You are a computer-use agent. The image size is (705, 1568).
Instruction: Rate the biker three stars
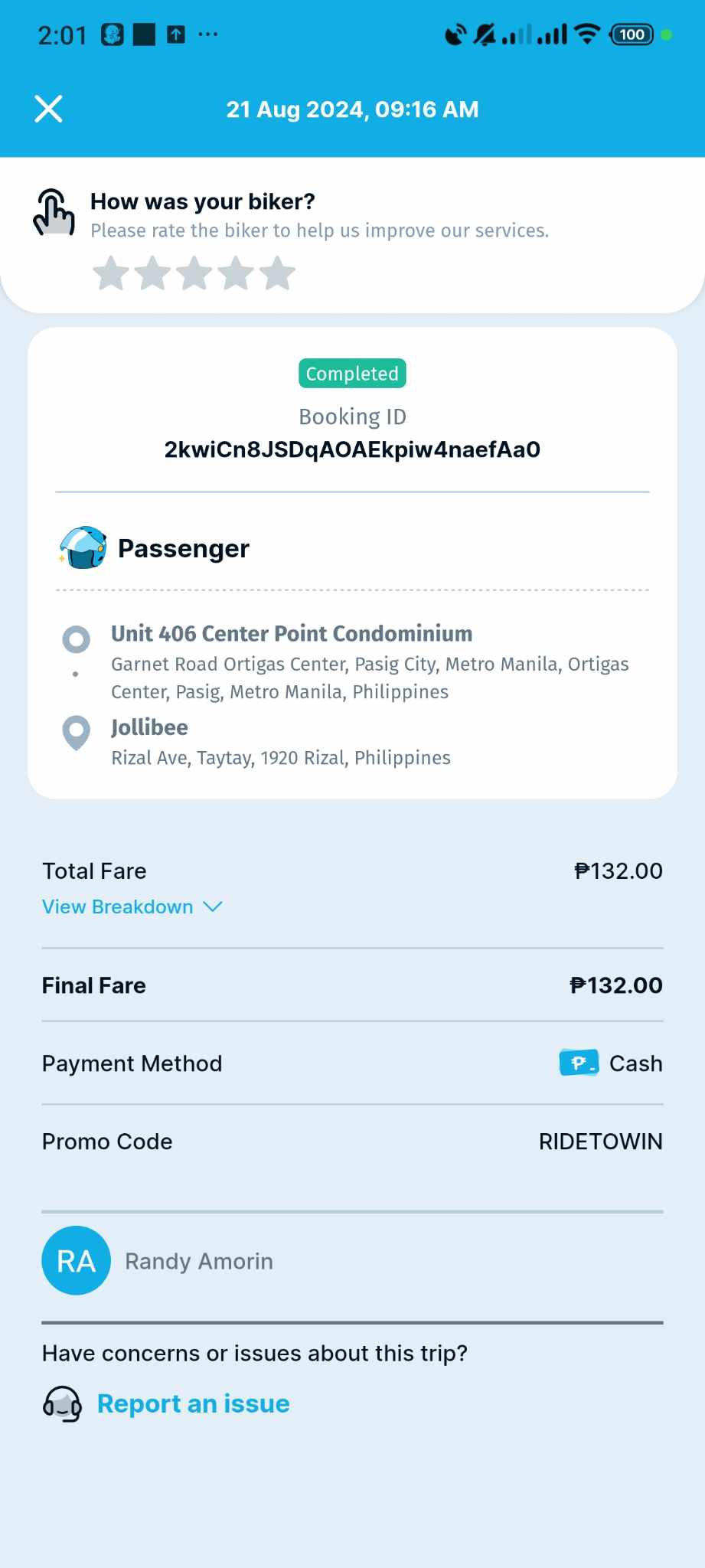coord(194,273)
